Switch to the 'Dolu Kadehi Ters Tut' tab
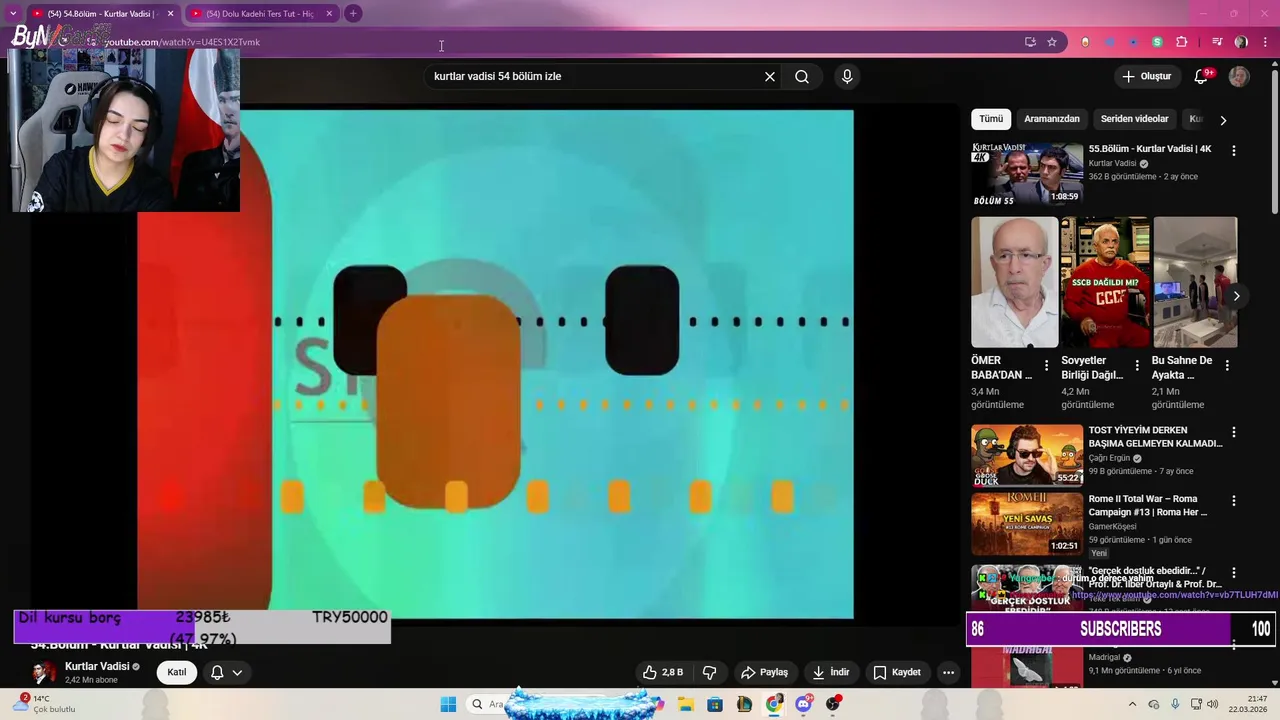 [260, 13]
